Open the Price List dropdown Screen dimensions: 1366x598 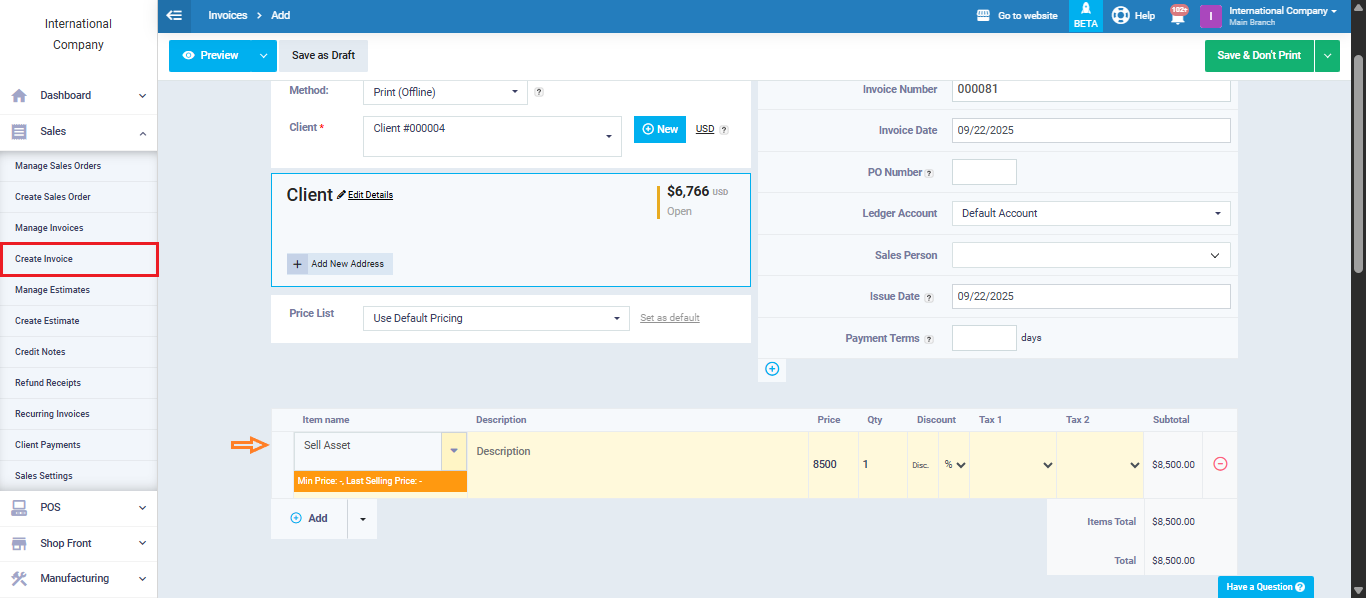pyautogui.click(x=496, y=318)
